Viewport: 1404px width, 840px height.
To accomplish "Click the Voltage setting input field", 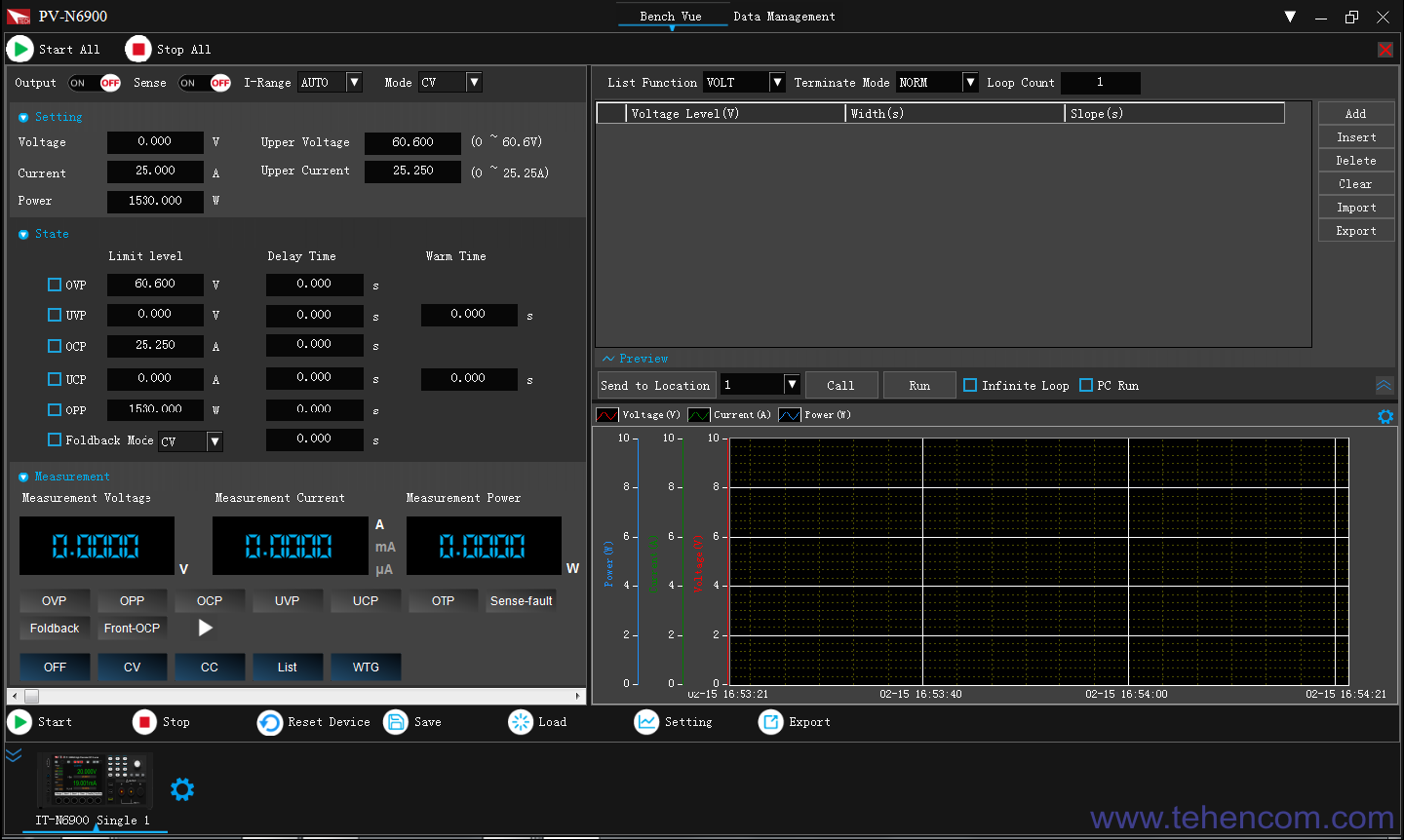I will (155, 142).
